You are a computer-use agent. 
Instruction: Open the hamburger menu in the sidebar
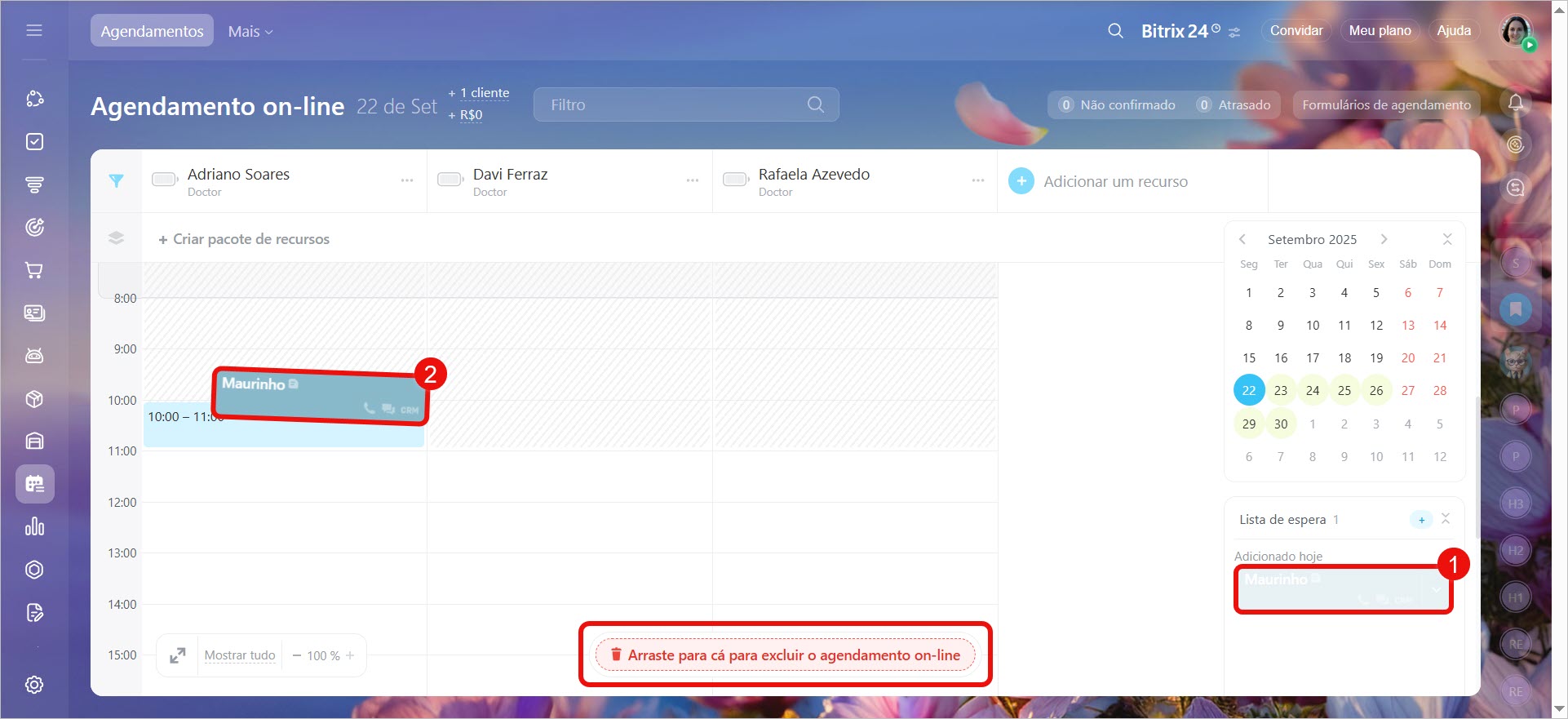pos(34,31)
